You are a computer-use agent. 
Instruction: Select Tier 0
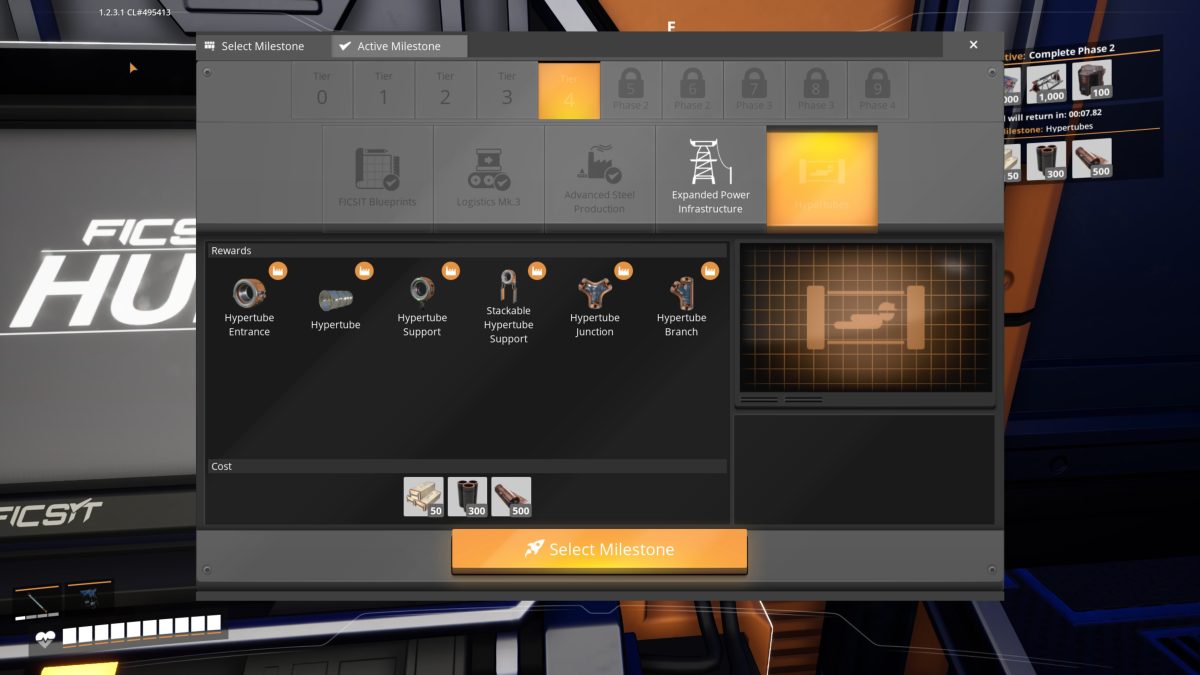322,90
